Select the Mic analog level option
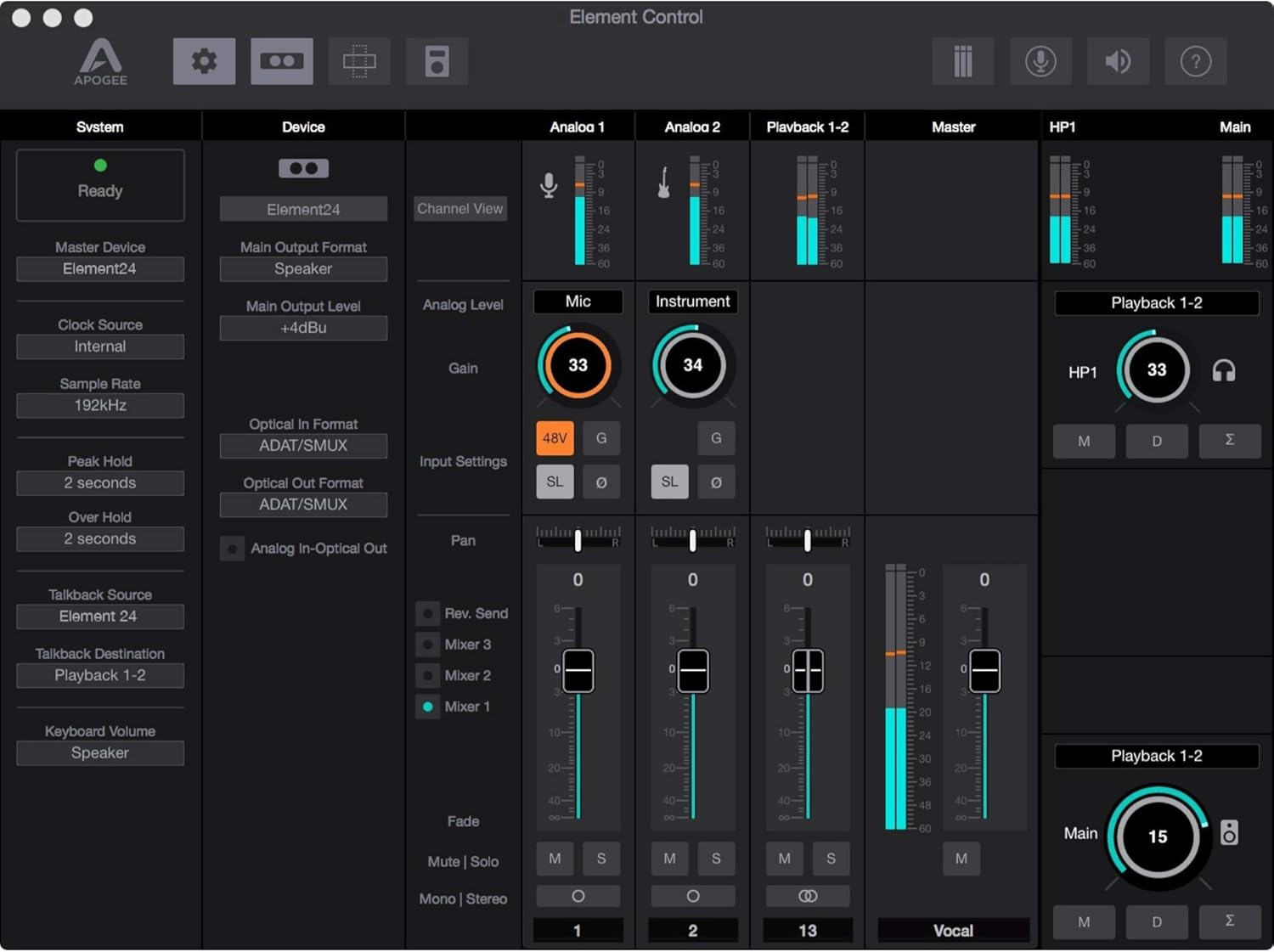The image size is (1274, 952). (x=578, y=301)
